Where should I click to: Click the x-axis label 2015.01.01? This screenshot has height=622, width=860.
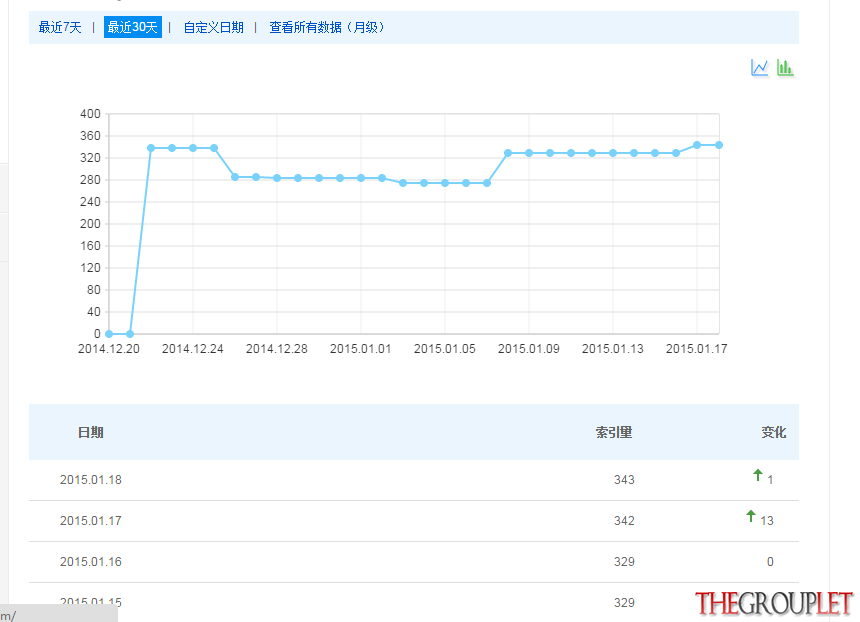point(361,349)
